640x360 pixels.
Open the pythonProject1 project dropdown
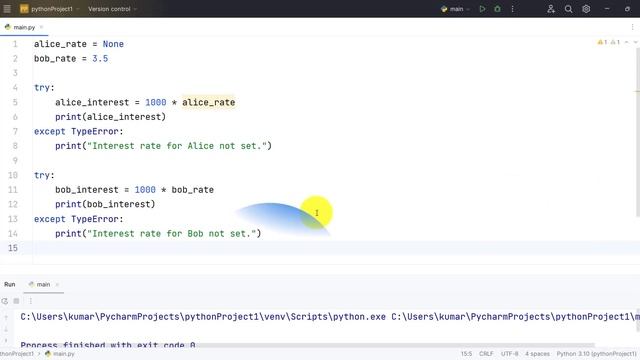click(x=49, y=9)
